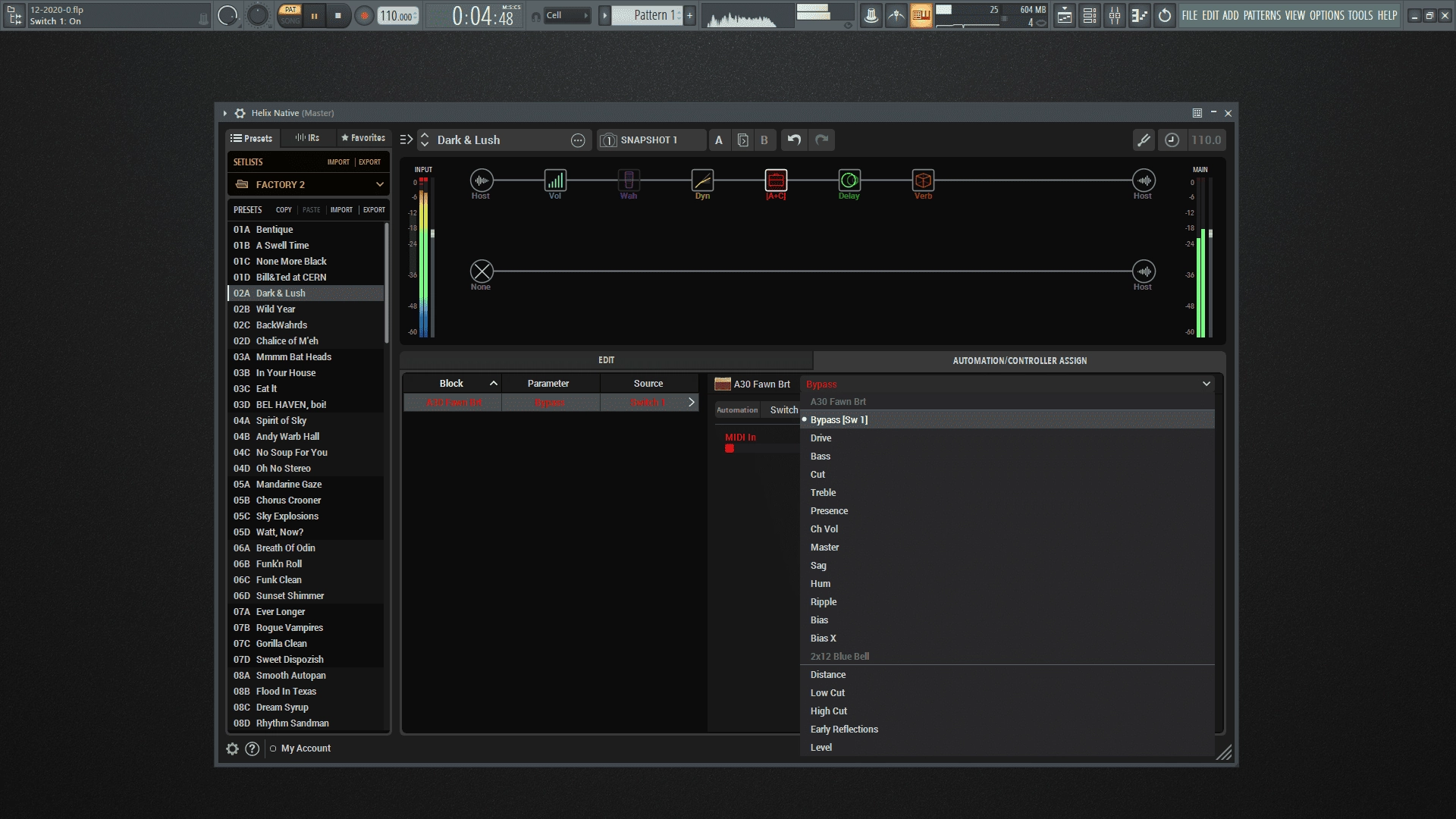The width and height of the screenshot is (1456, 819).
Task: Add a new pattern with plus button
Action: [x=689, y=15]
